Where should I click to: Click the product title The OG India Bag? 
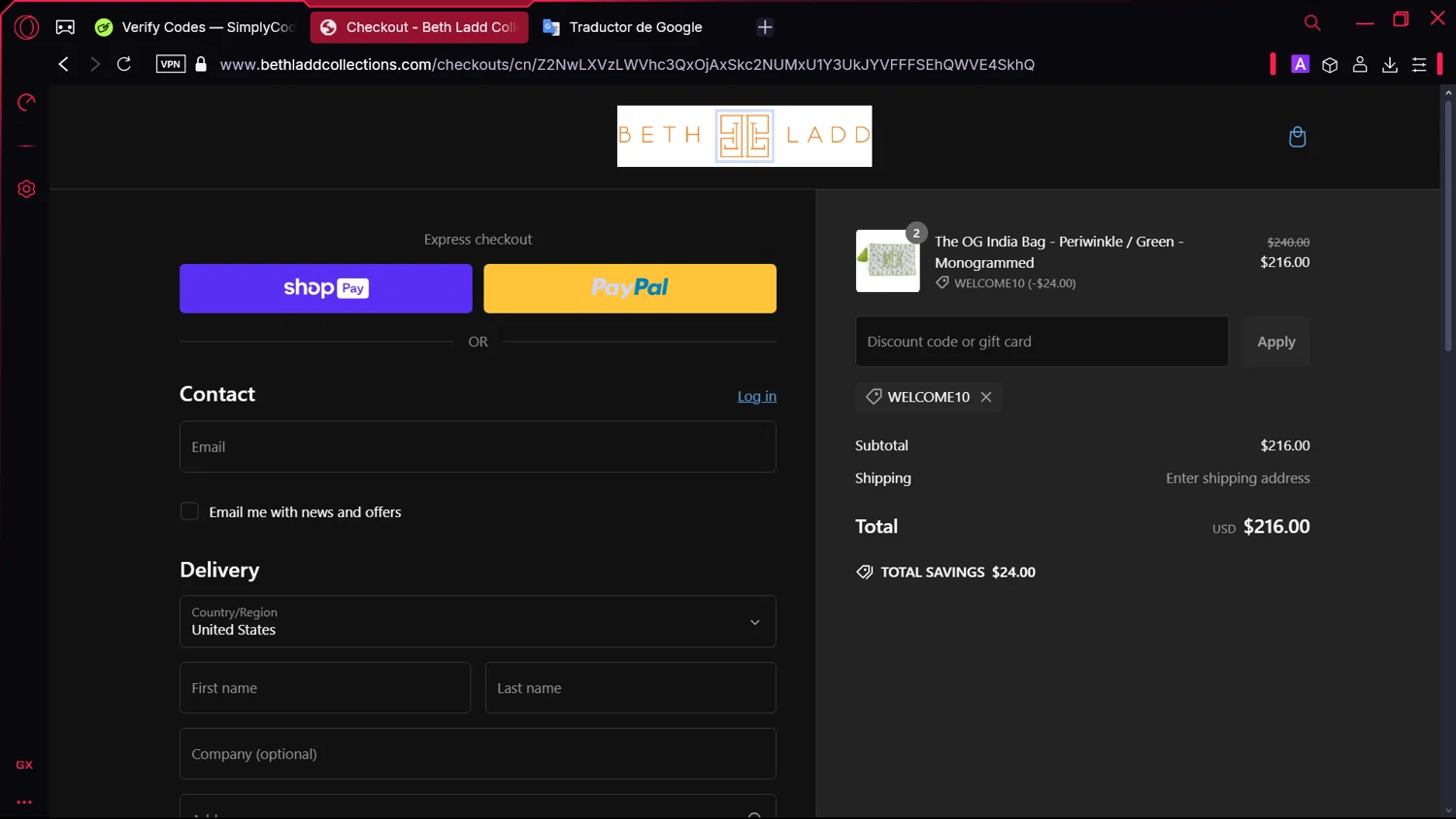tap(1059, 251)
